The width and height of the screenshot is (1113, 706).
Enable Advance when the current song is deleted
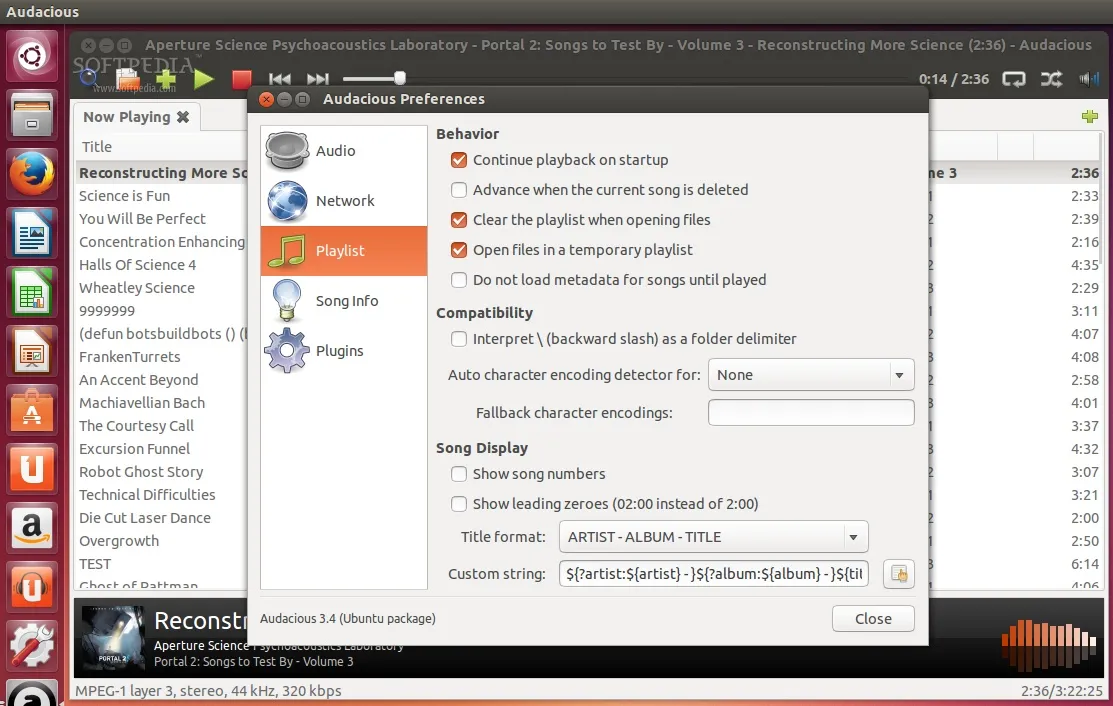click(x=459, y=190)
